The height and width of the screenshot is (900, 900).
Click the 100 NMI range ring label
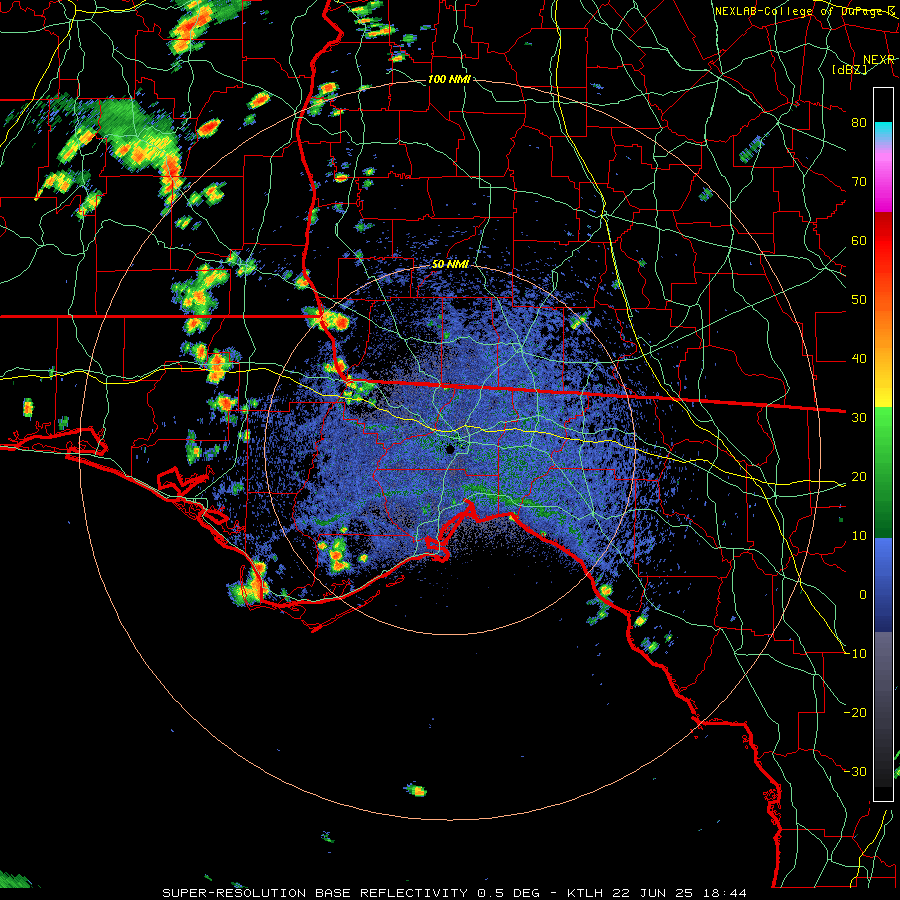click(449, 79)
